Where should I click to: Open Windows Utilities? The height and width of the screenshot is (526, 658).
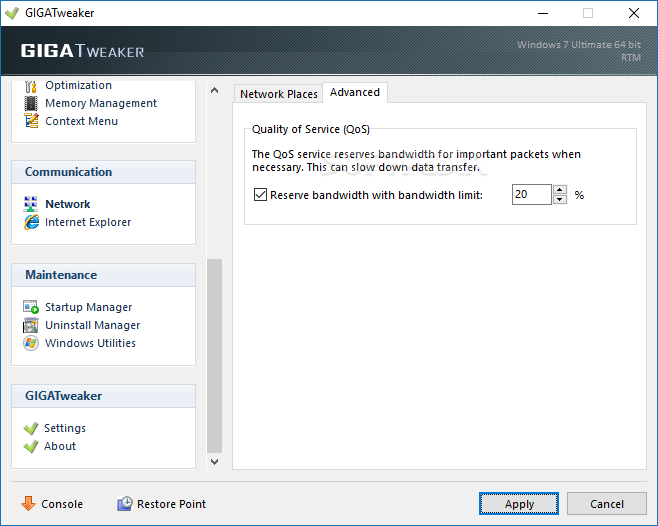pos(90,343)
